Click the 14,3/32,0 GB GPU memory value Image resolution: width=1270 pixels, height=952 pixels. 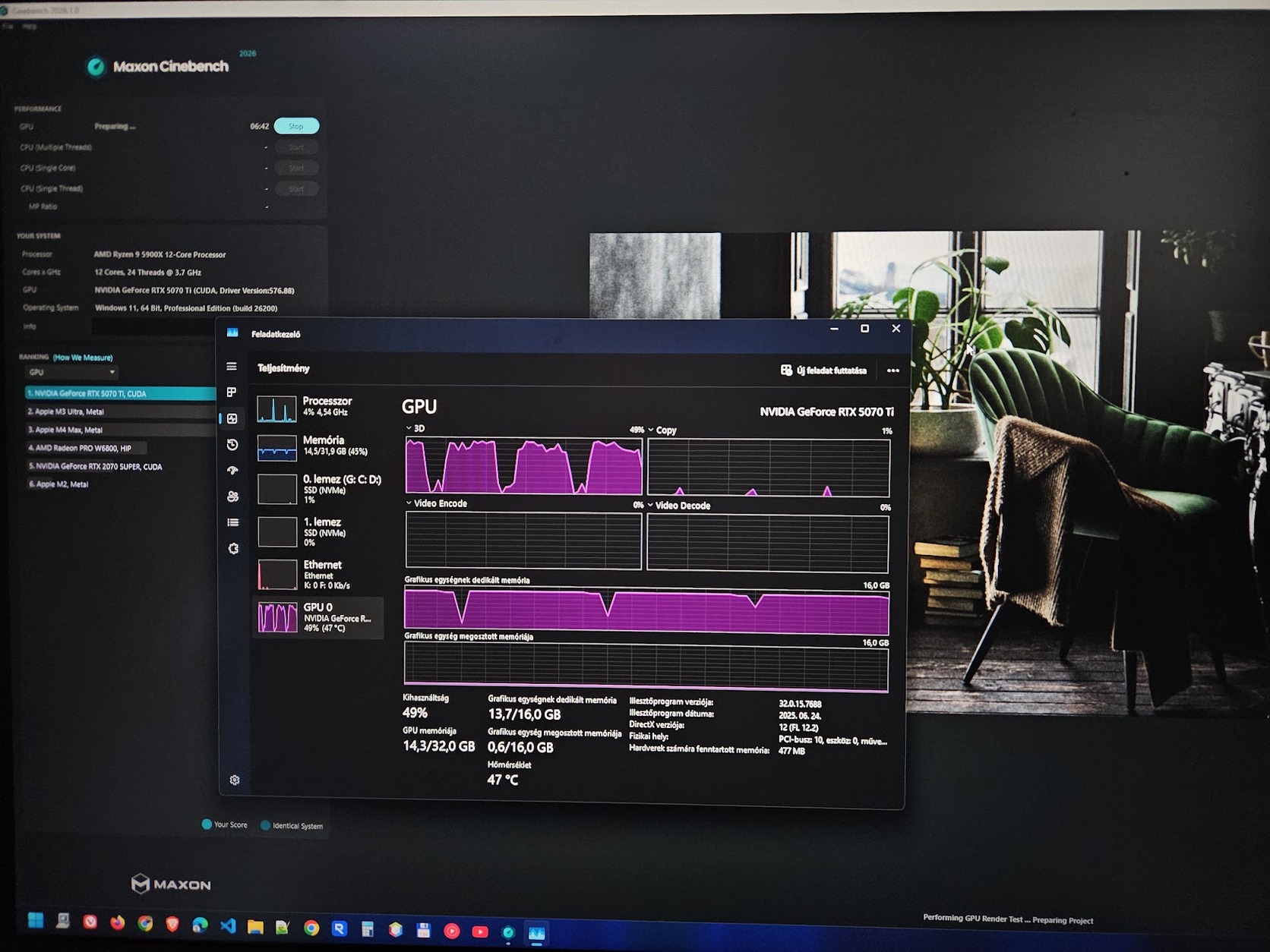tap(438, 746)
